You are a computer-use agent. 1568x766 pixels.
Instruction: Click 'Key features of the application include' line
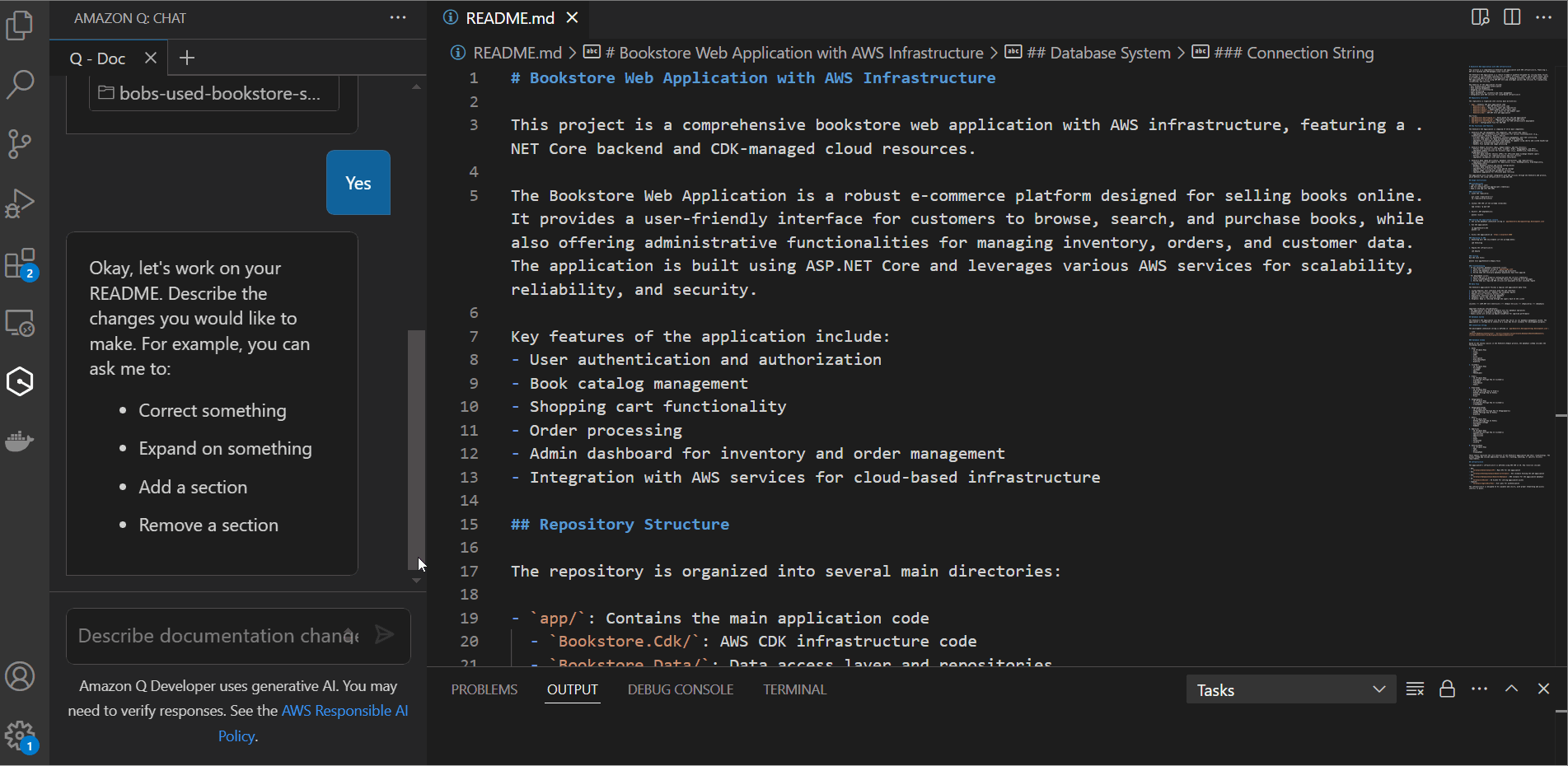[700, 337]
